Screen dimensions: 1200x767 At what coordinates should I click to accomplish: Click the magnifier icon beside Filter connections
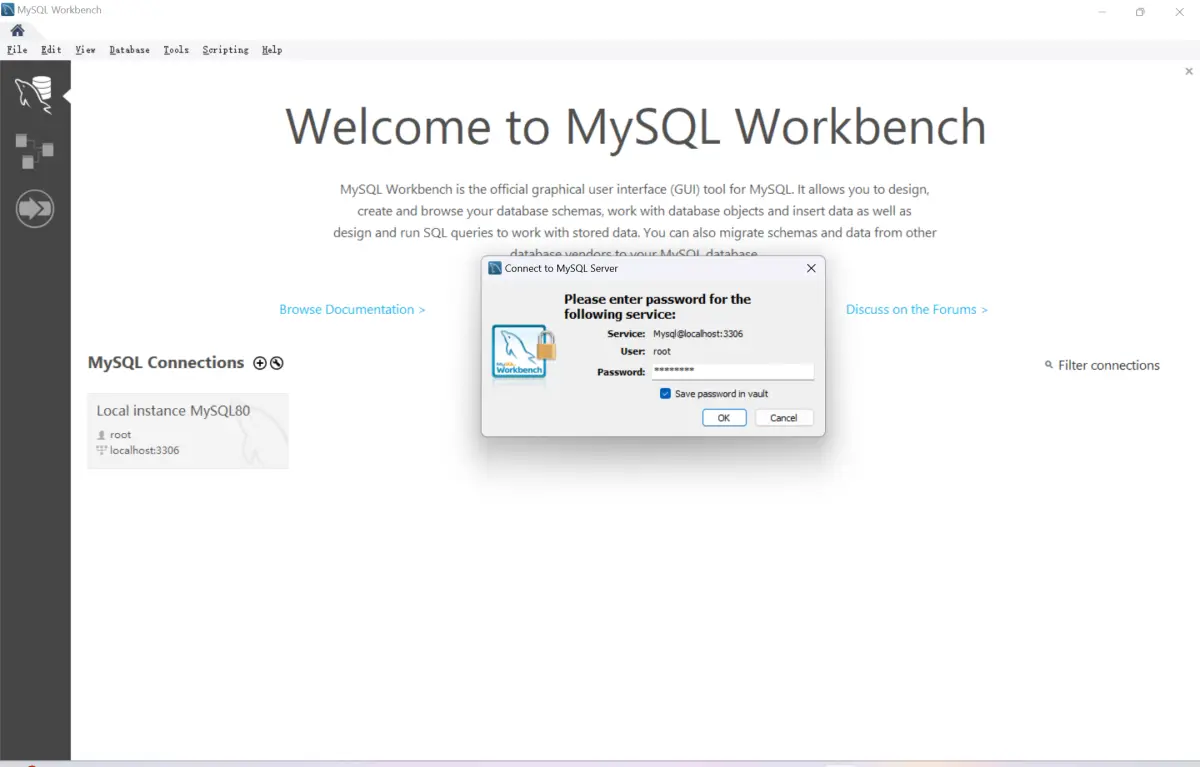1049,365
